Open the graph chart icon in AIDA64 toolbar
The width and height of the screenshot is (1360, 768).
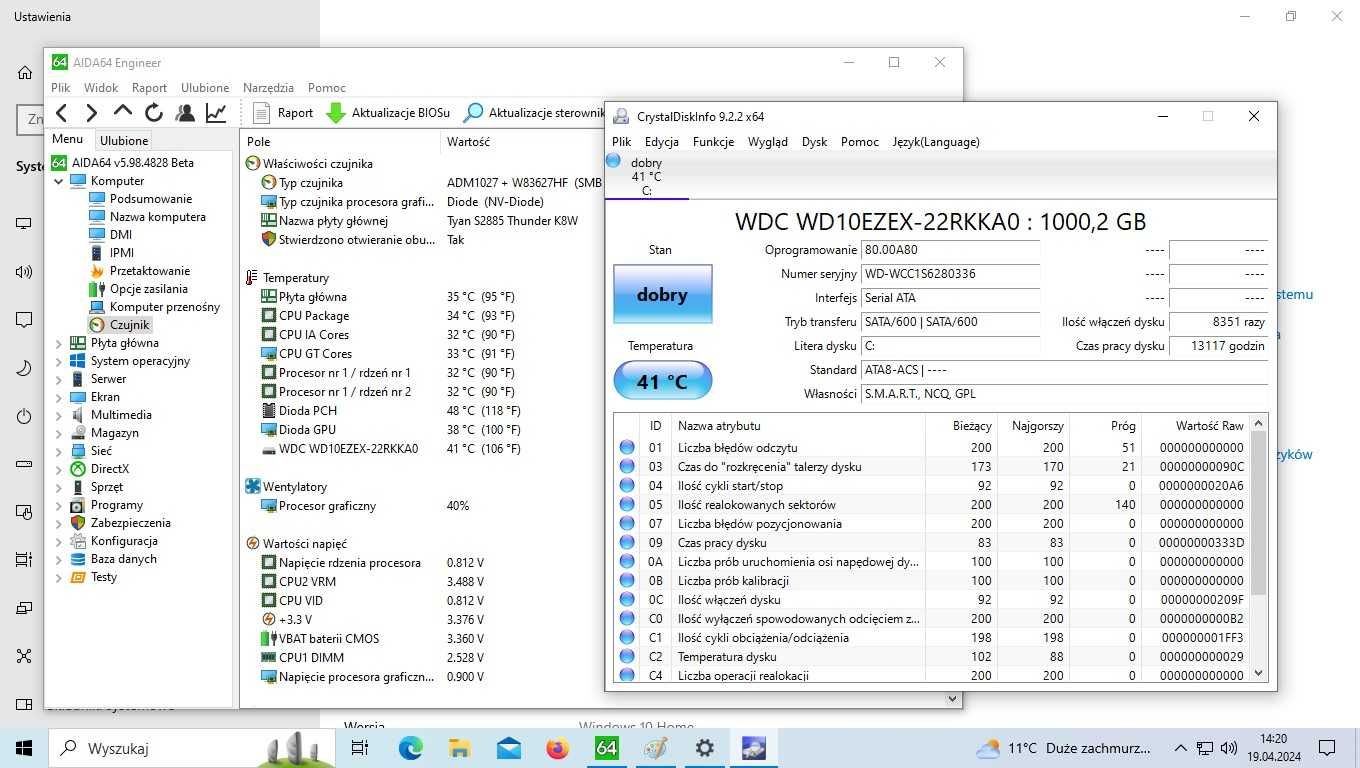point(216,113)
